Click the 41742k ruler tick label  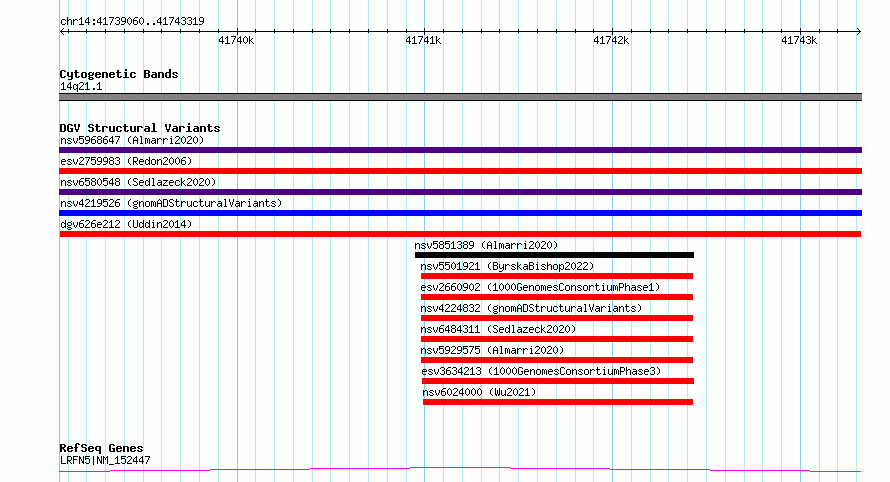coord(611,40)
